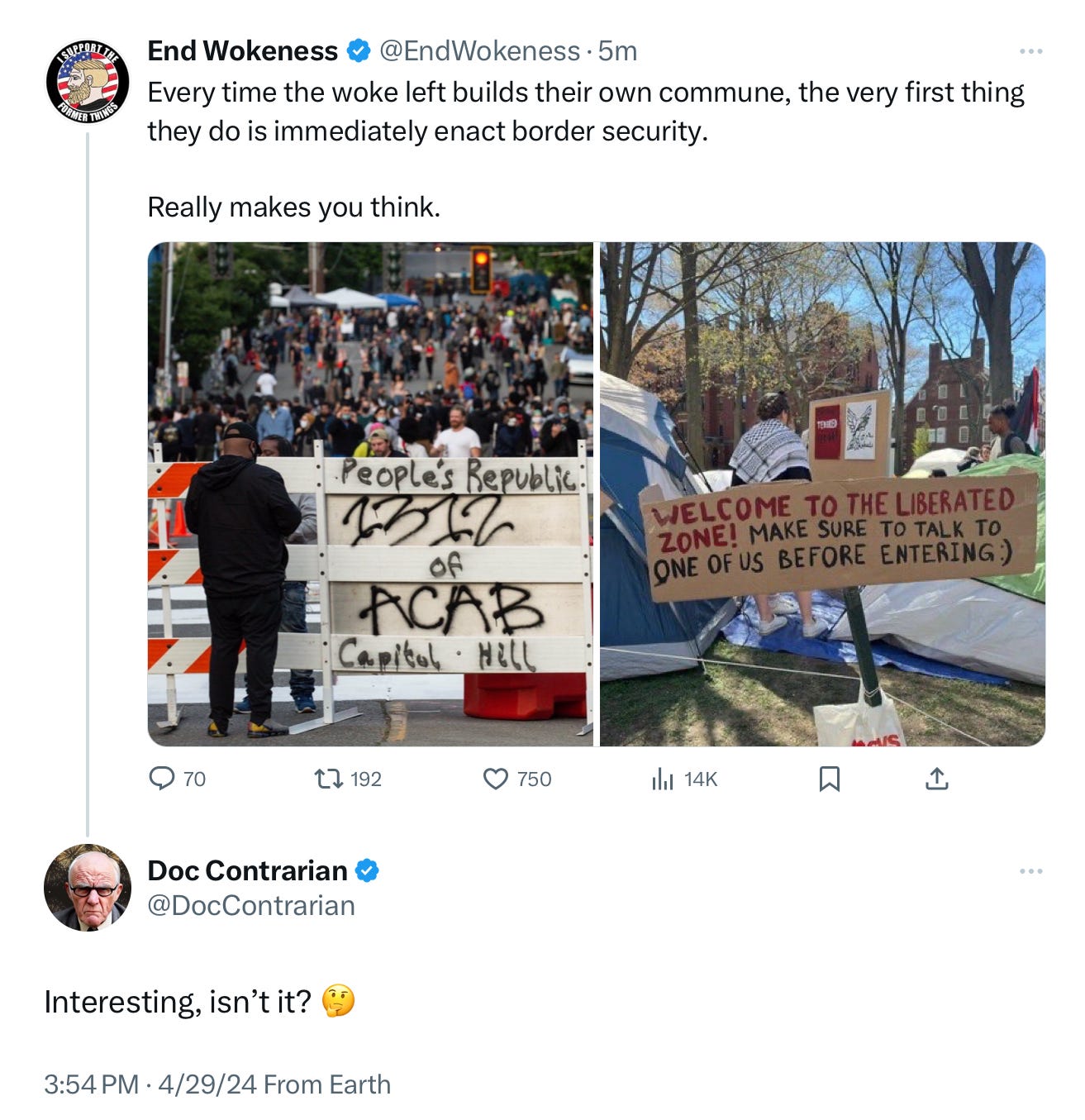Repost the End Wokeness tweet
Viewport: 1085px width, 1120px height.
point(329,779)
